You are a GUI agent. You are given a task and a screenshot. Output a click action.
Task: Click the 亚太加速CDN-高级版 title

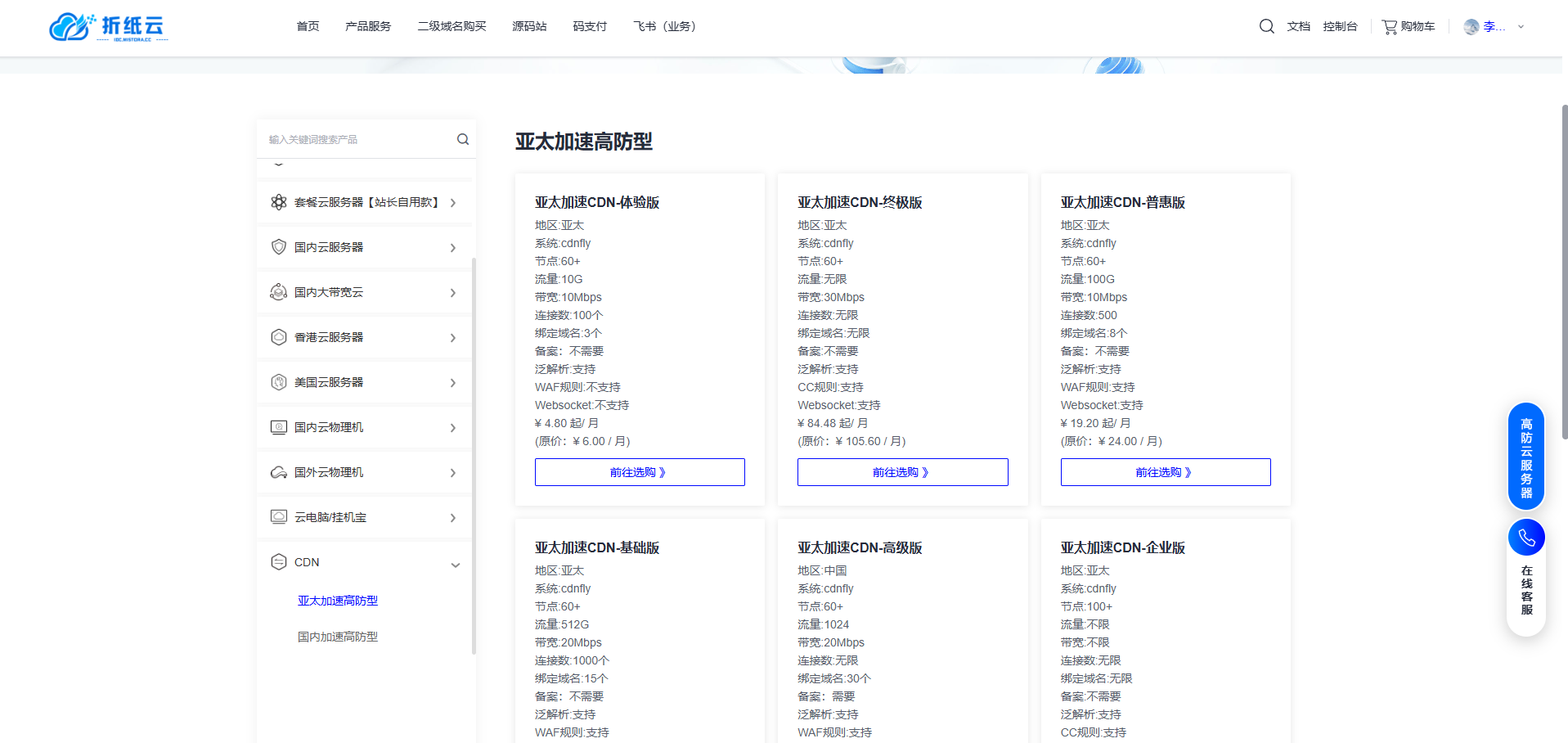(860, 547)
